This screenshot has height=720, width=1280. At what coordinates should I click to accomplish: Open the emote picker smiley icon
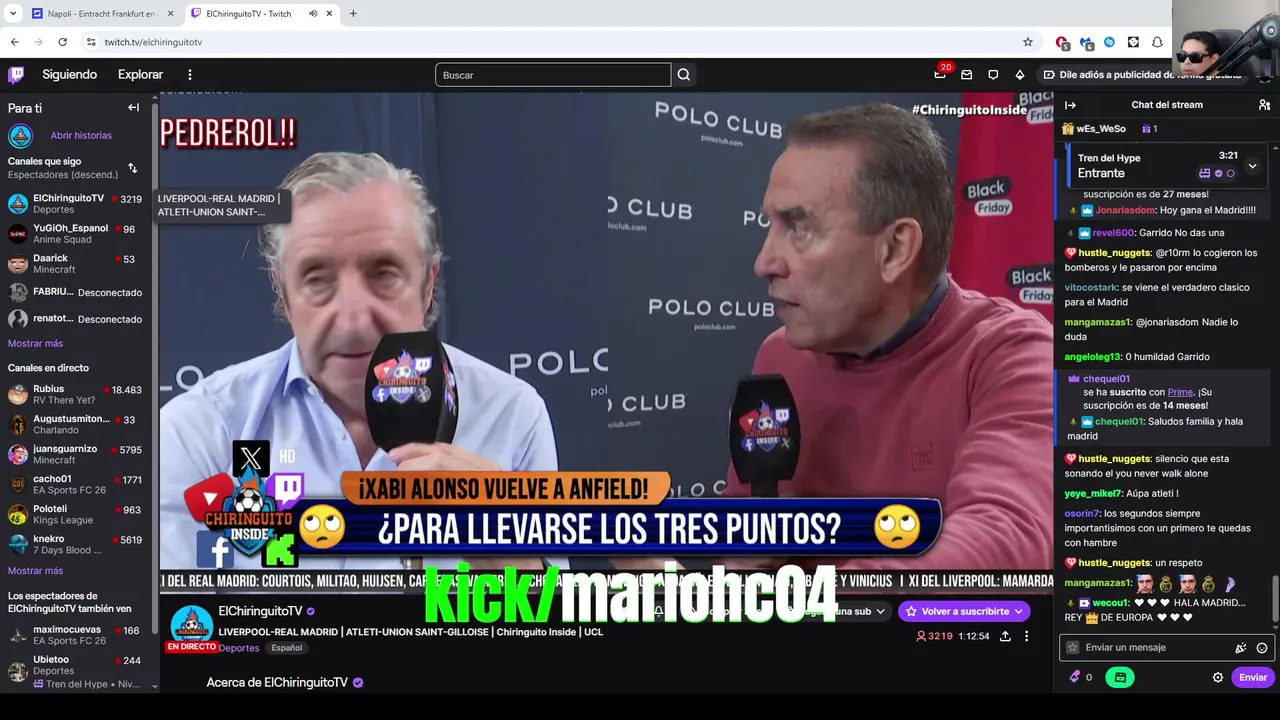tap(1262, 648)
